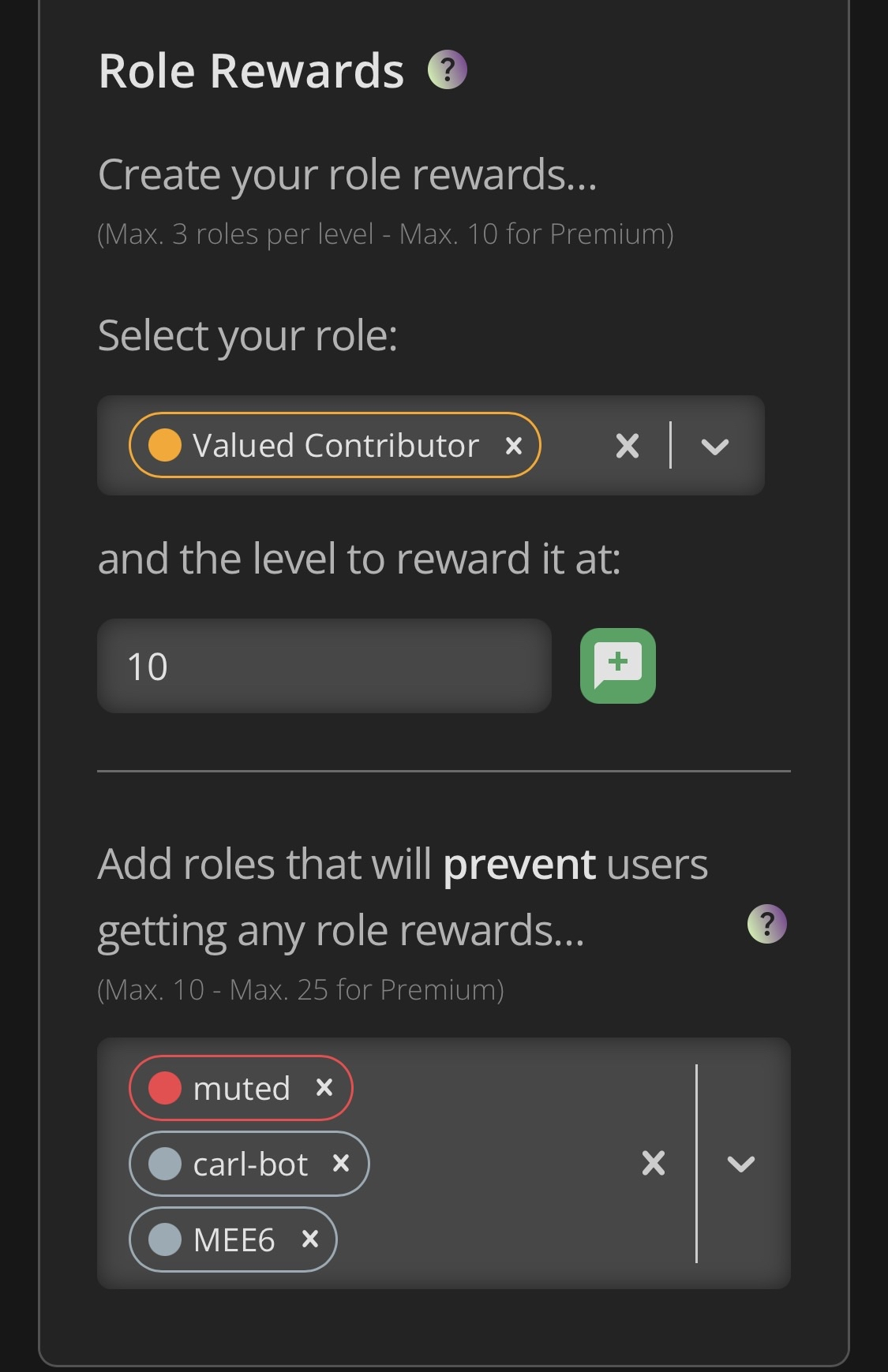888x1372 pixels.
Task: Click the MEE6 role label
Action: coord(234,1240)
